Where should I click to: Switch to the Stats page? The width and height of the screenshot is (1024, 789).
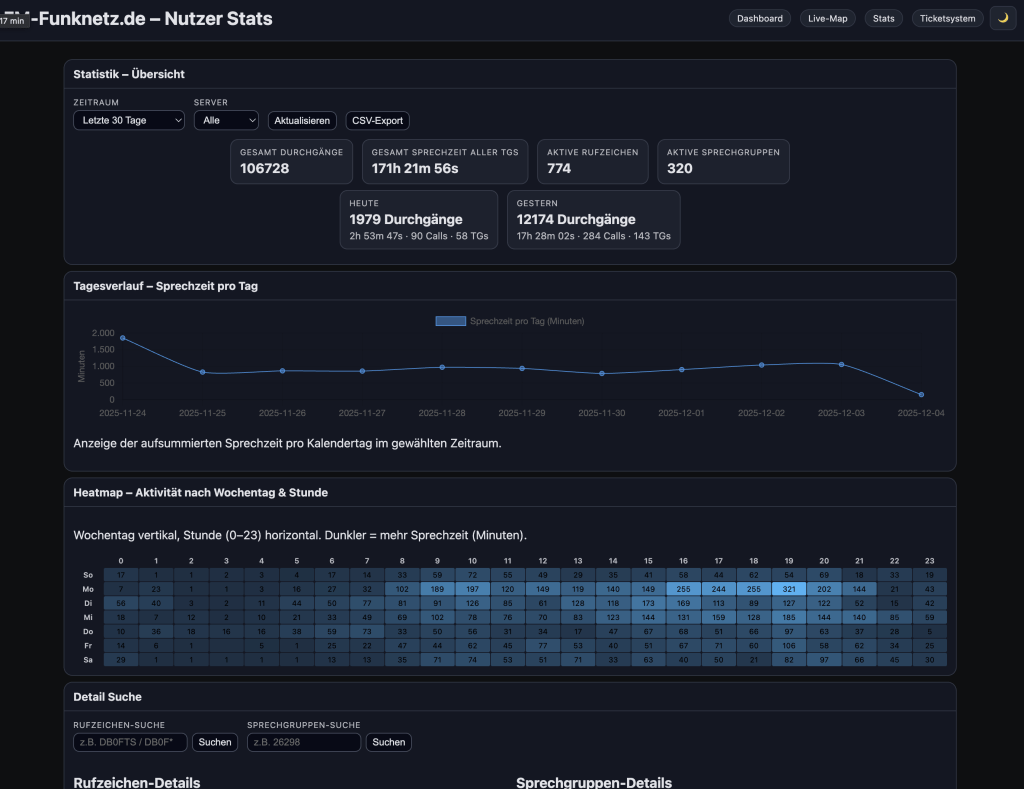click(x=883, y=18)
